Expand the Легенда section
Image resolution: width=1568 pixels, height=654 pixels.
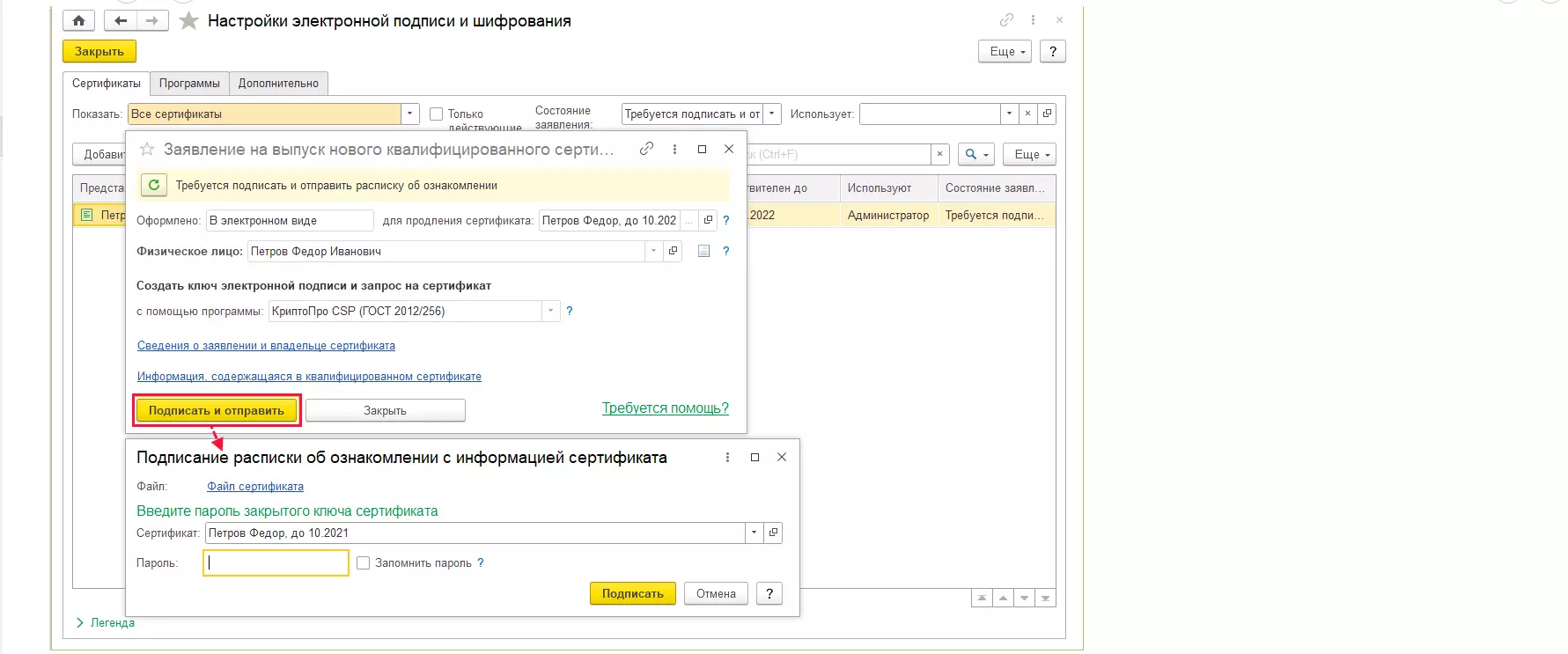pos(105,622)
